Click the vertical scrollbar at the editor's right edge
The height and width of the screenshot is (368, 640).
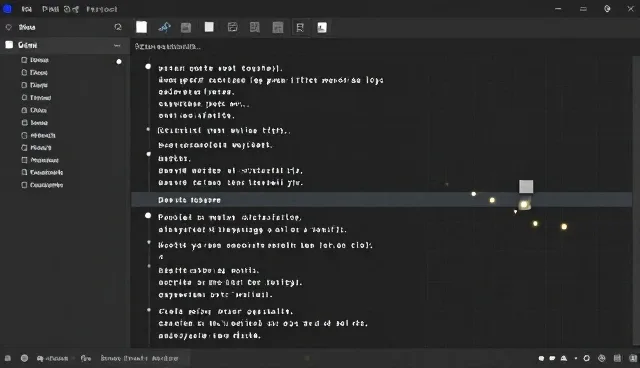[636, 202]
